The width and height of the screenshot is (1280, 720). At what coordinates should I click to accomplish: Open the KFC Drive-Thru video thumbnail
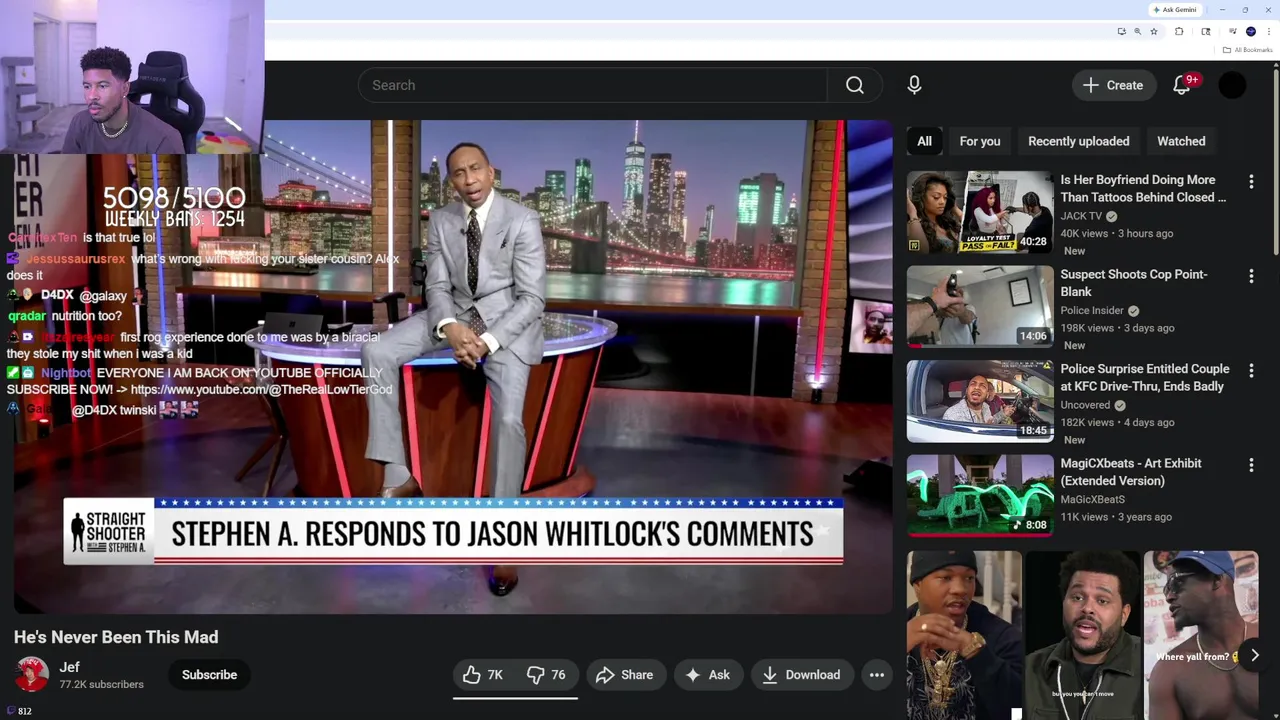(980, 401)
